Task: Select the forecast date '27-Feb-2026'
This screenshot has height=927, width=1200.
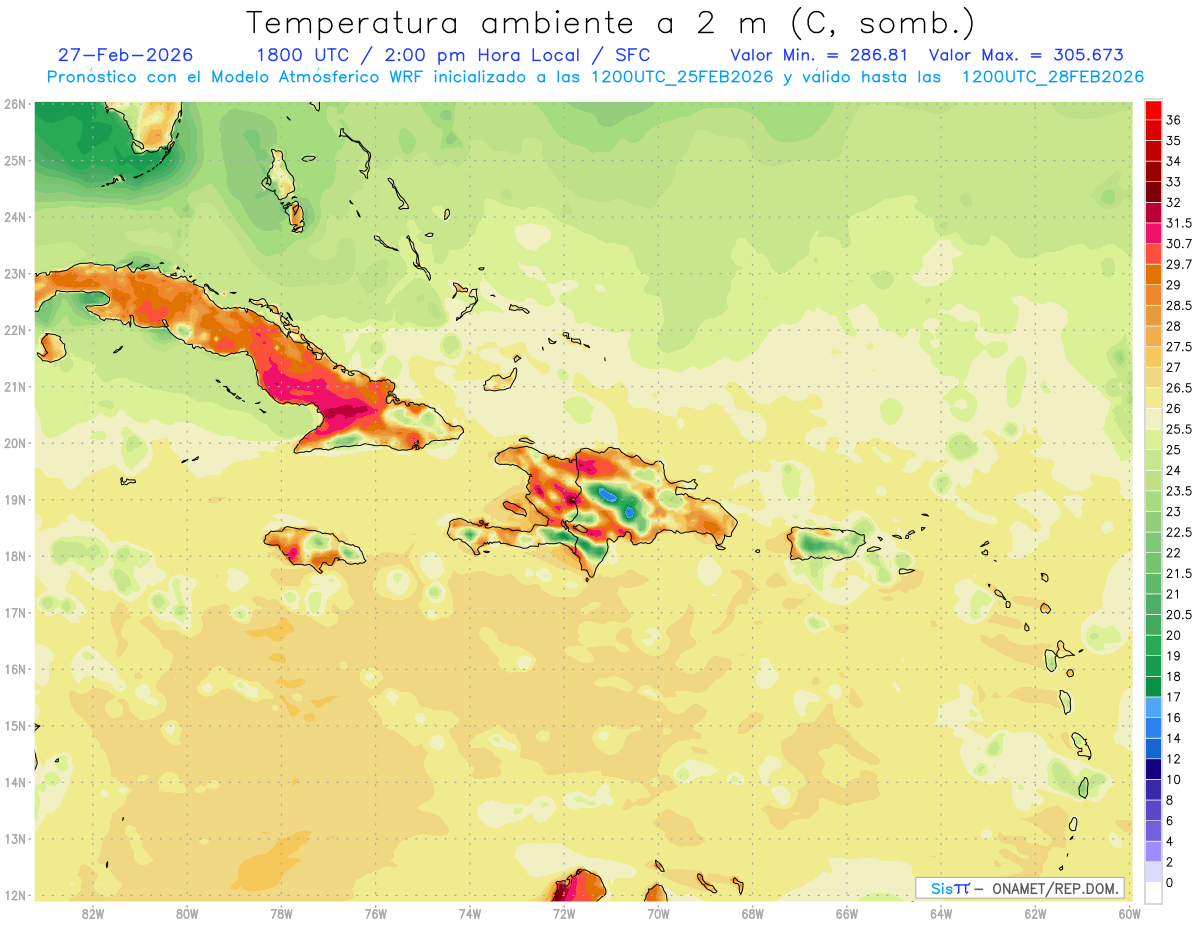Action: (127, 55)
